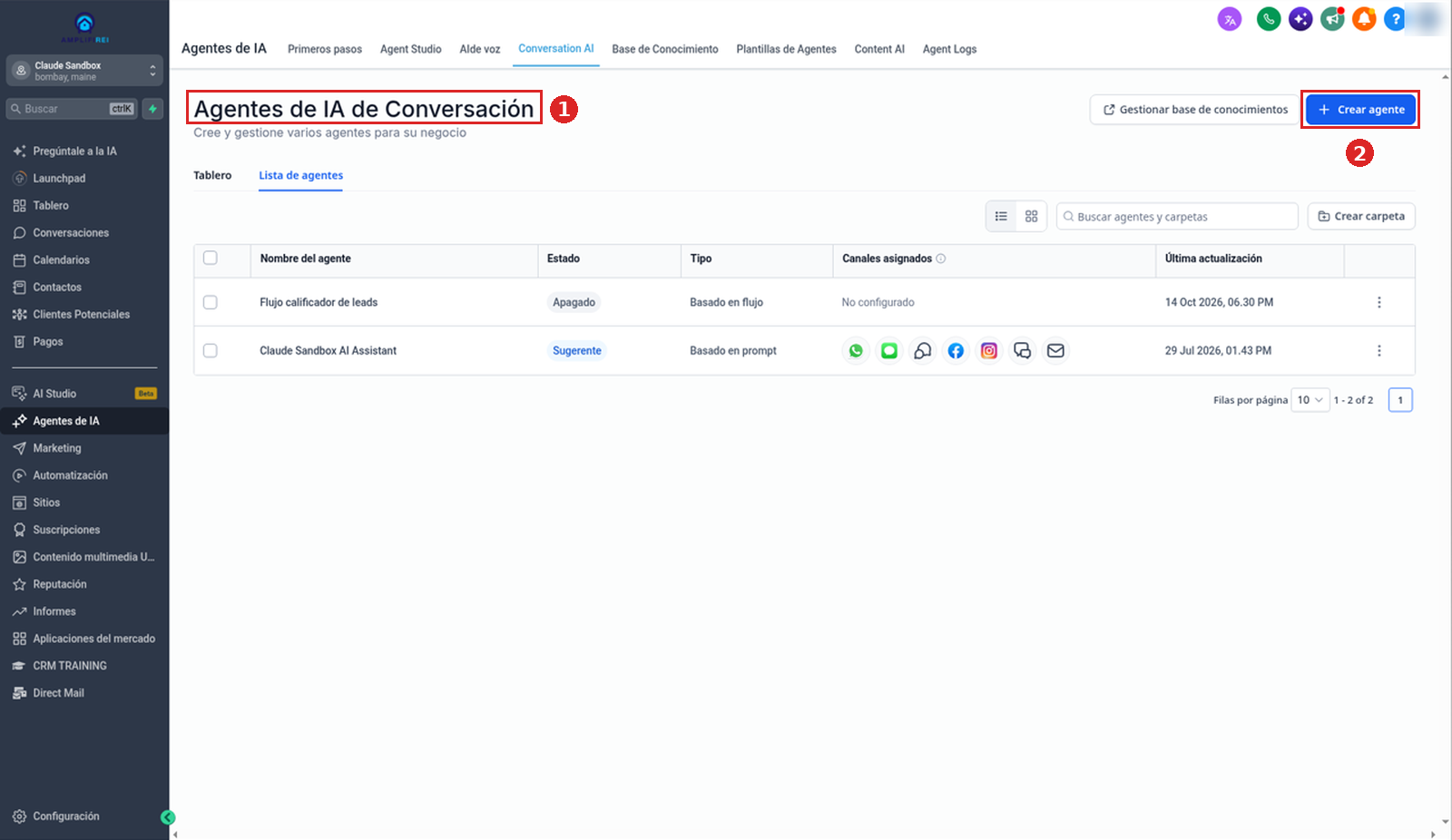Switch to Tablero tab
Viewport: 1452px width, 840px height.
212,176
